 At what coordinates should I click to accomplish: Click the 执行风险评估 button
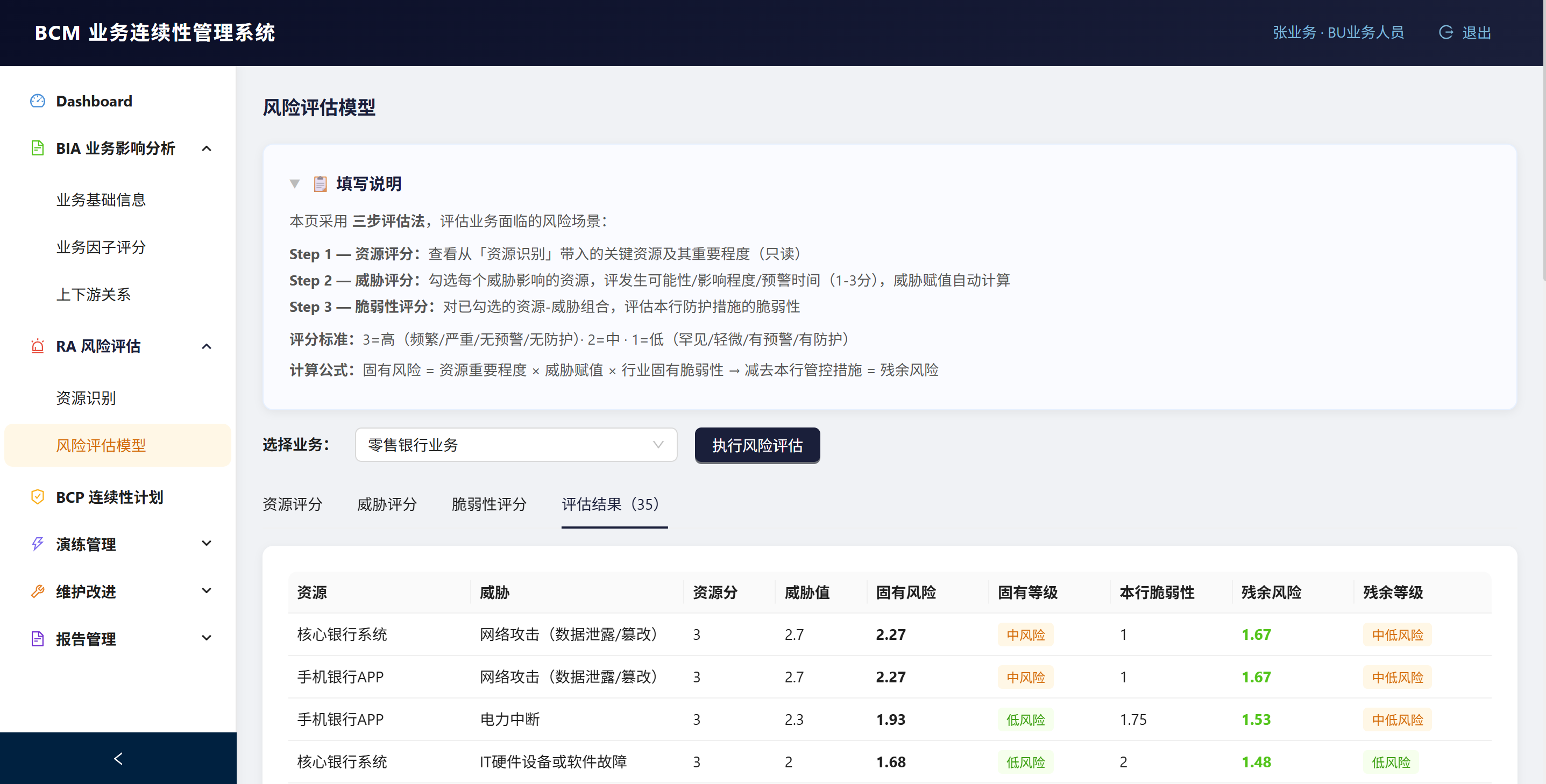point(757,445)
